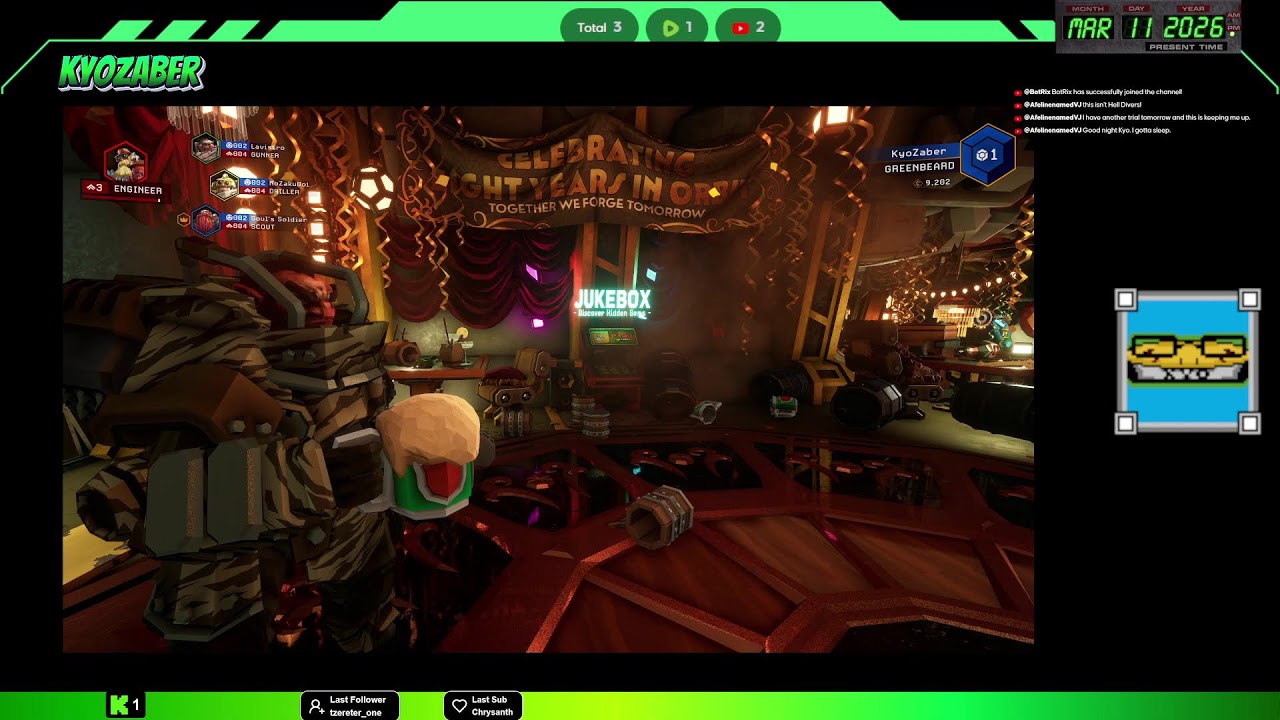The width and height of the screenshot is (1280, 720).
Task: Click the 9,202 credits counter
Action: pos(932,183)
